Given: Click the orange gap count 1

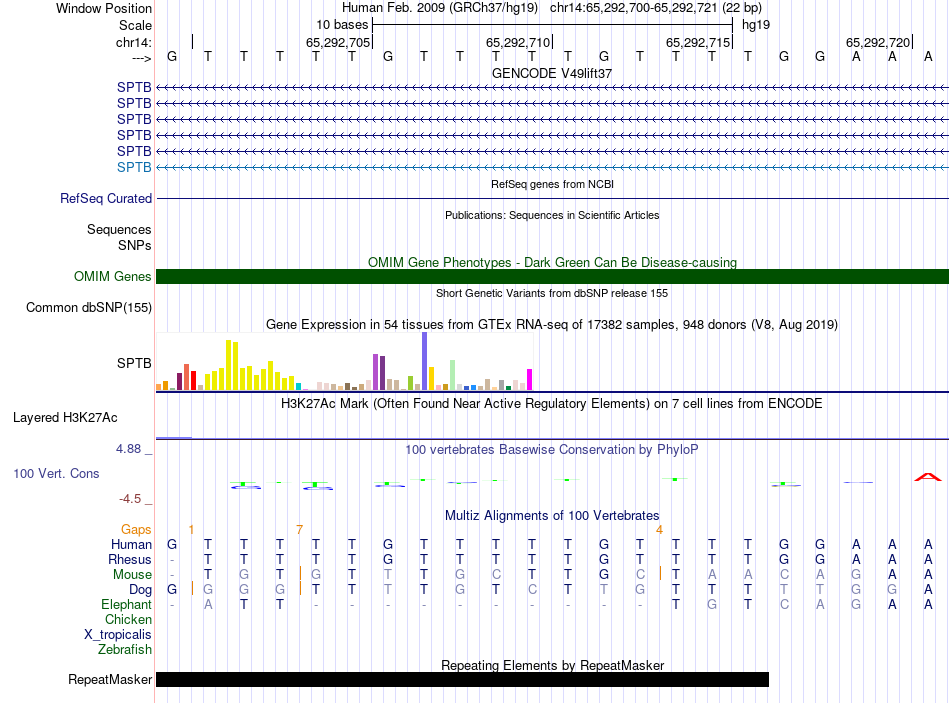Looking at the screenshot, I should tap(191, 530).
